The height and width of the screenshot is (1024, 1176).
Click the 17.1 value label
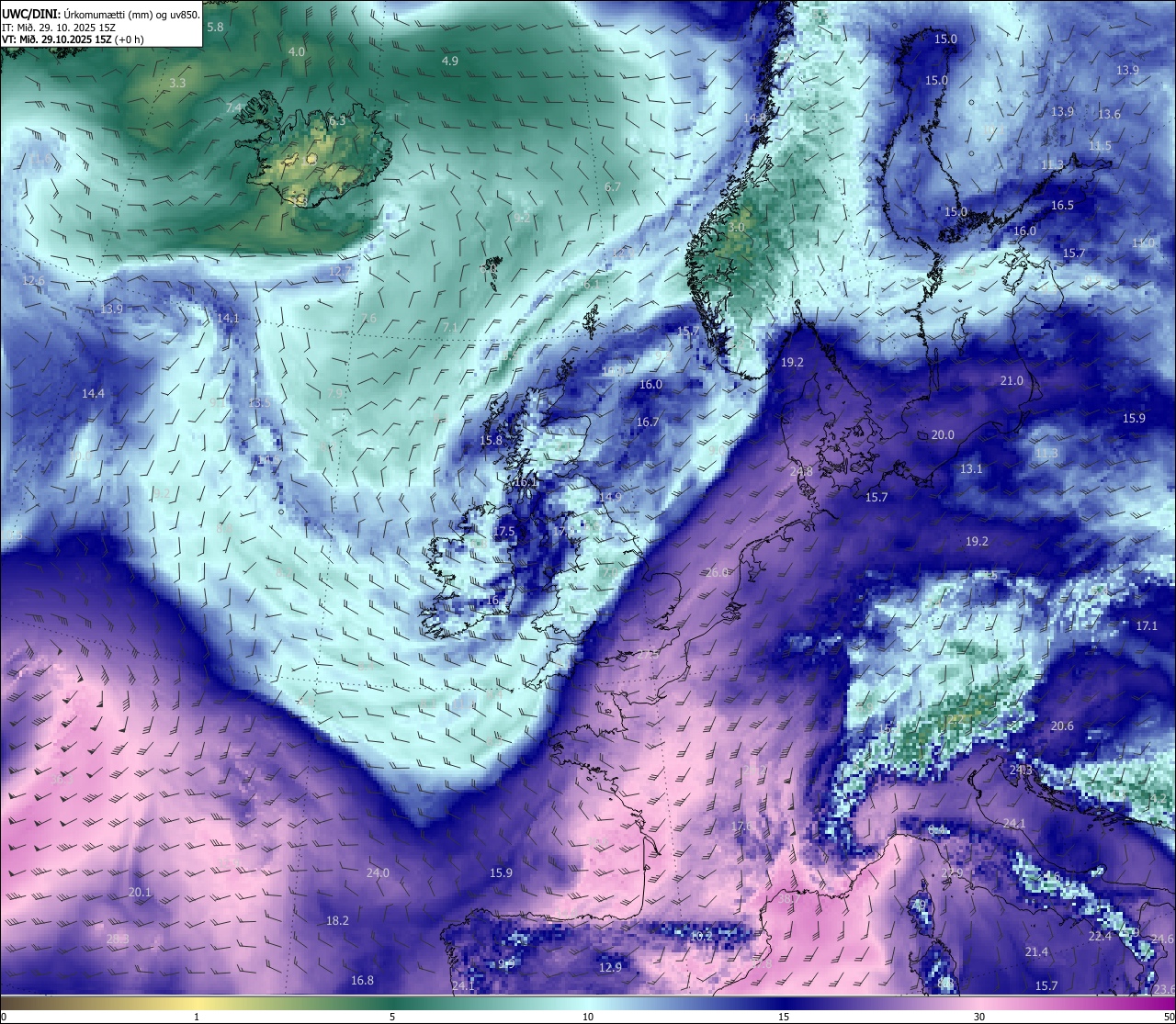tap(1147, 626)
